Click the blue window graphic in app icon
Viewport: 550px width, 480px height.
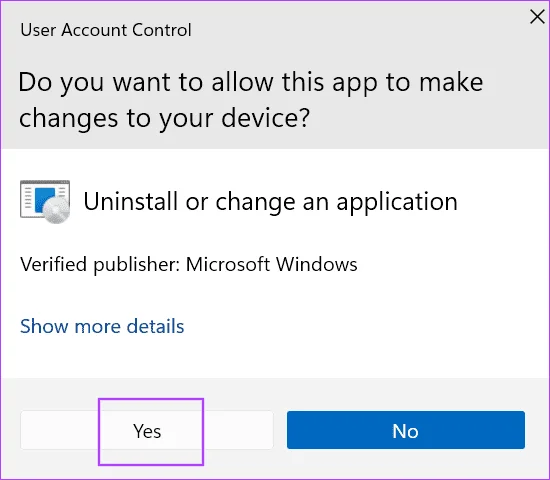[45, 199]
